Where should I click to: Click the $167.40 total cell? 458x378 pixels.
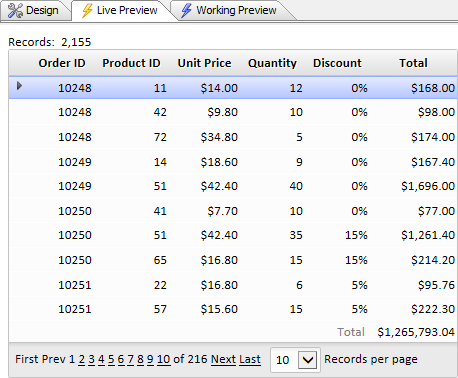tap(433, 162)
